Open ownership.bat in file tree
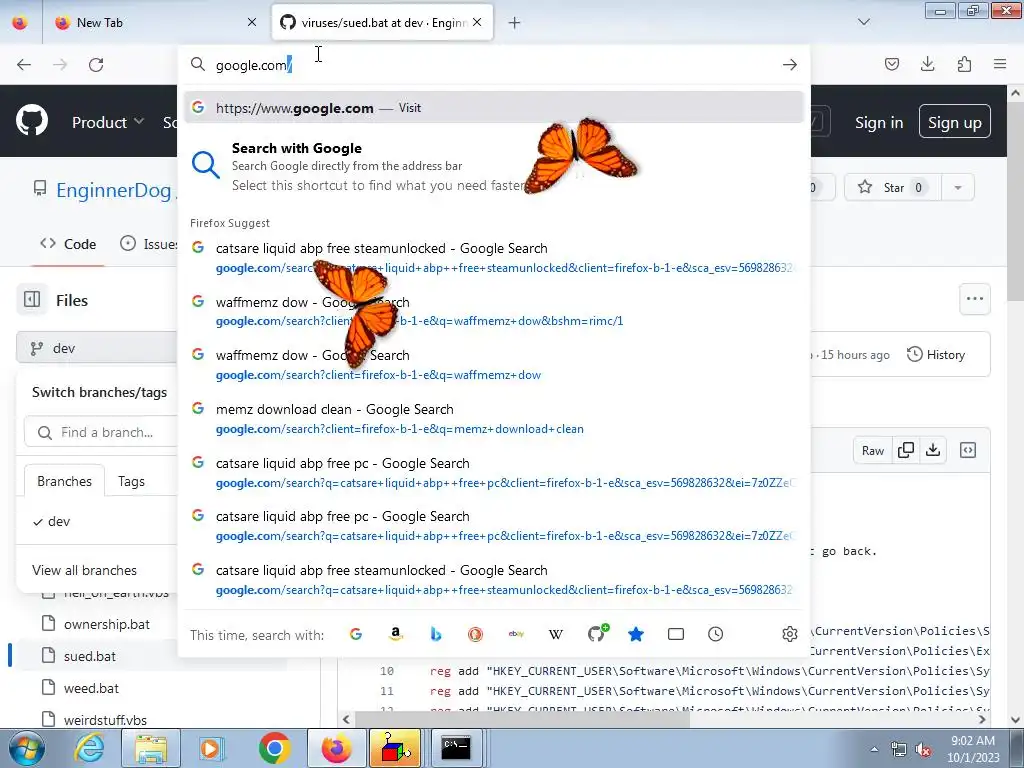The width and height of the screenshot is (1024, 768). pyautogui.click(x=106, y=624)
